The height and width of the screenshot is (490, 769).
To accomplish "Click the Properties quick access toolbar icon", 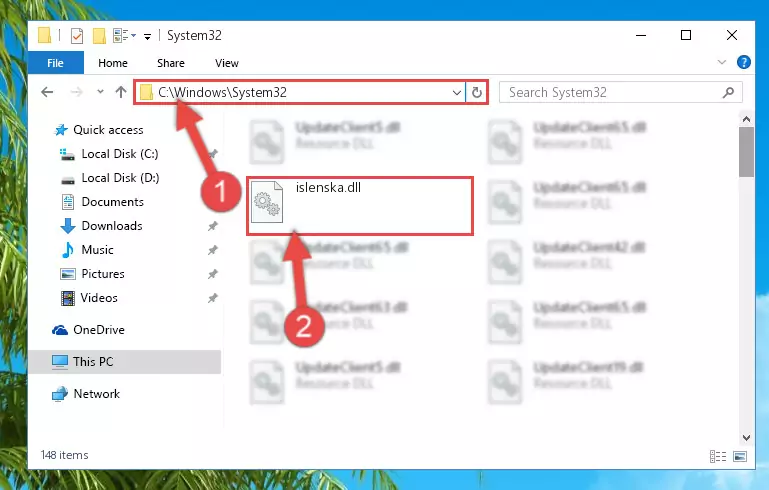I will [x=77, y=35].
